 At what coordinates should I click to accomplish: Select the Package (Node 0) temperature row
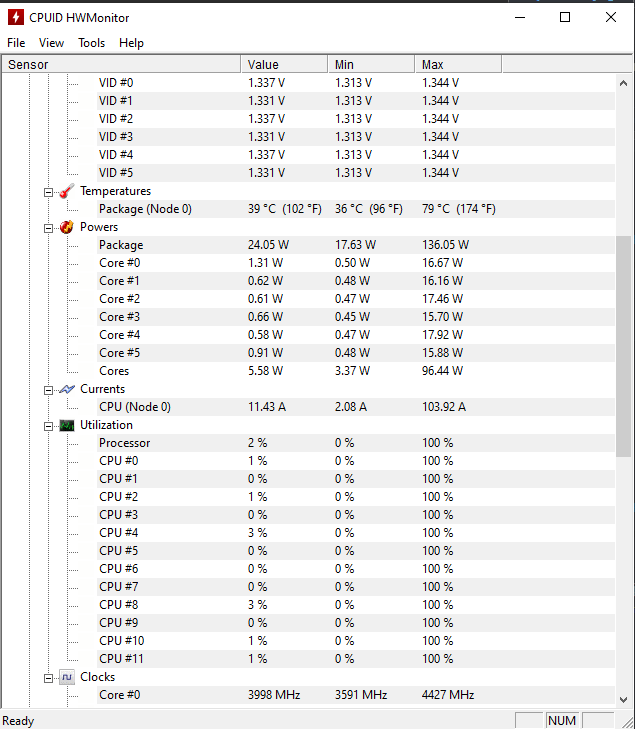[356, 209]
